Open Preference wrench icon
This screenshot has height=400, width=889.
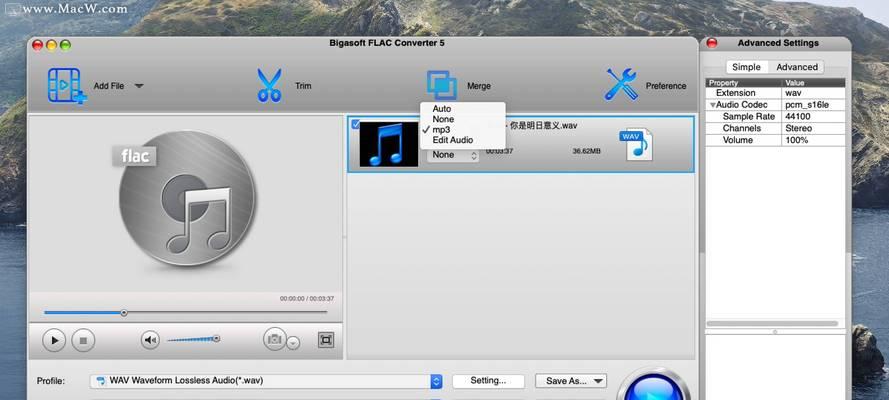tap(621, 84)
